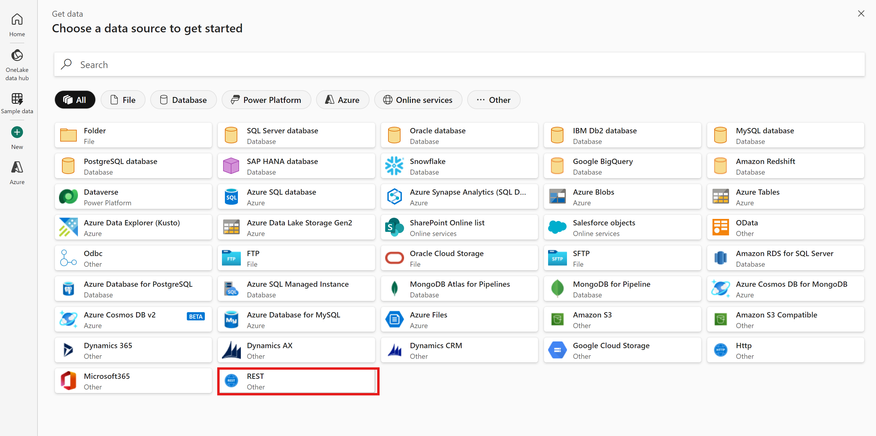The width and height of the screenshot is (876, 436).
Task: Click the Azure Data Explorer (Kusto) icon
Action: pos(68,227)
